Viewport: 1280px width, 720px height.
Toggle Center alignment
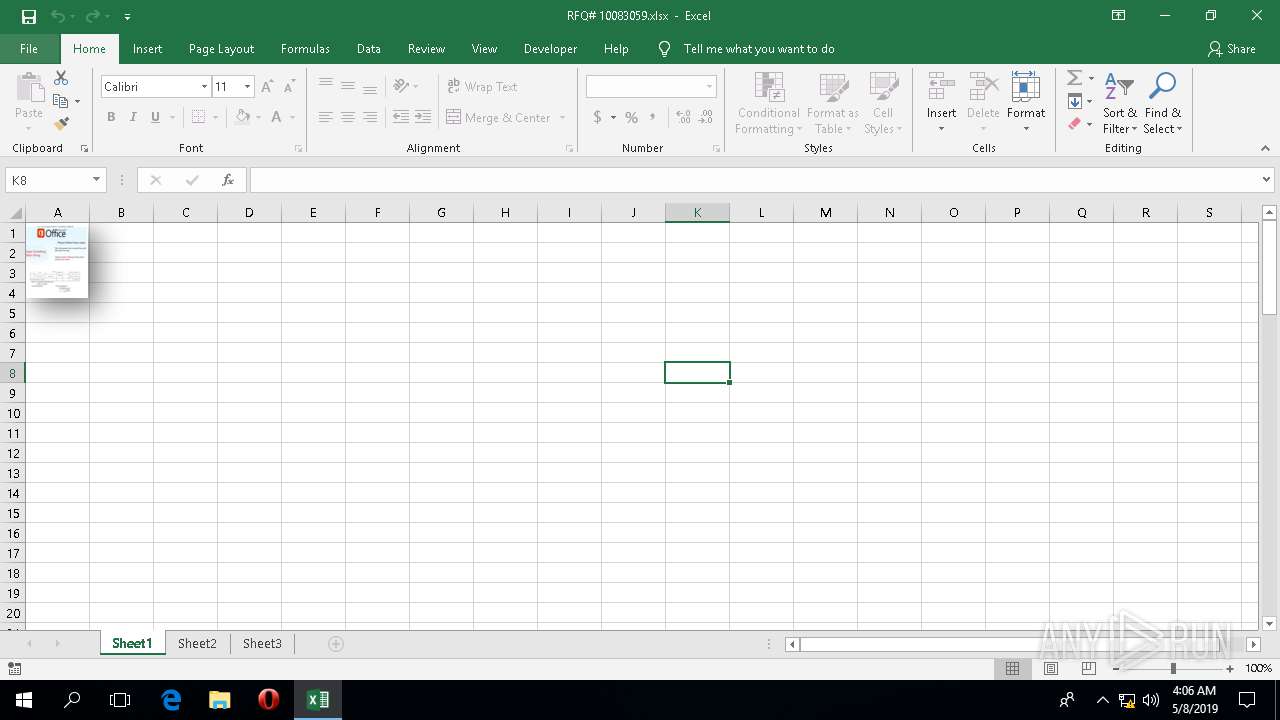[348, 117]
